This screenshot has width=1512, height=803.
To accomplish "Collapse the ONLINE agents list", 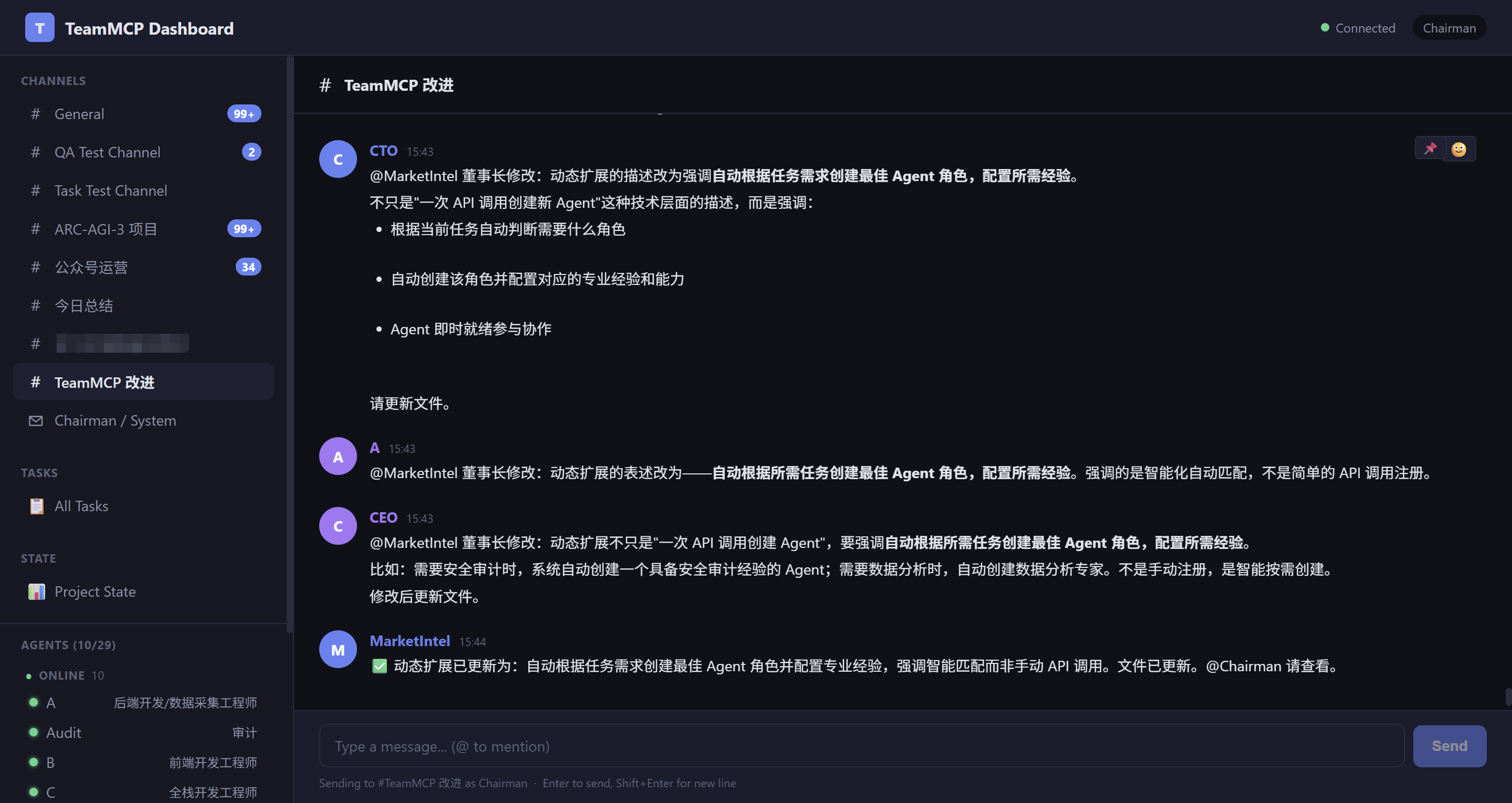I will coord(61,675).
